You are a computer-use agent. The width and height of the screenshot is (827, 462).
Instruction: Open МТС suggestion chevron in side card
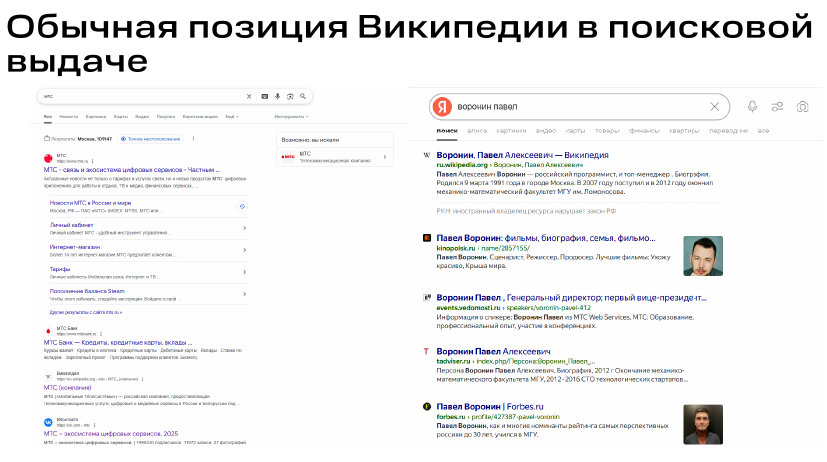pyautogui.click(x=385, y=157)
